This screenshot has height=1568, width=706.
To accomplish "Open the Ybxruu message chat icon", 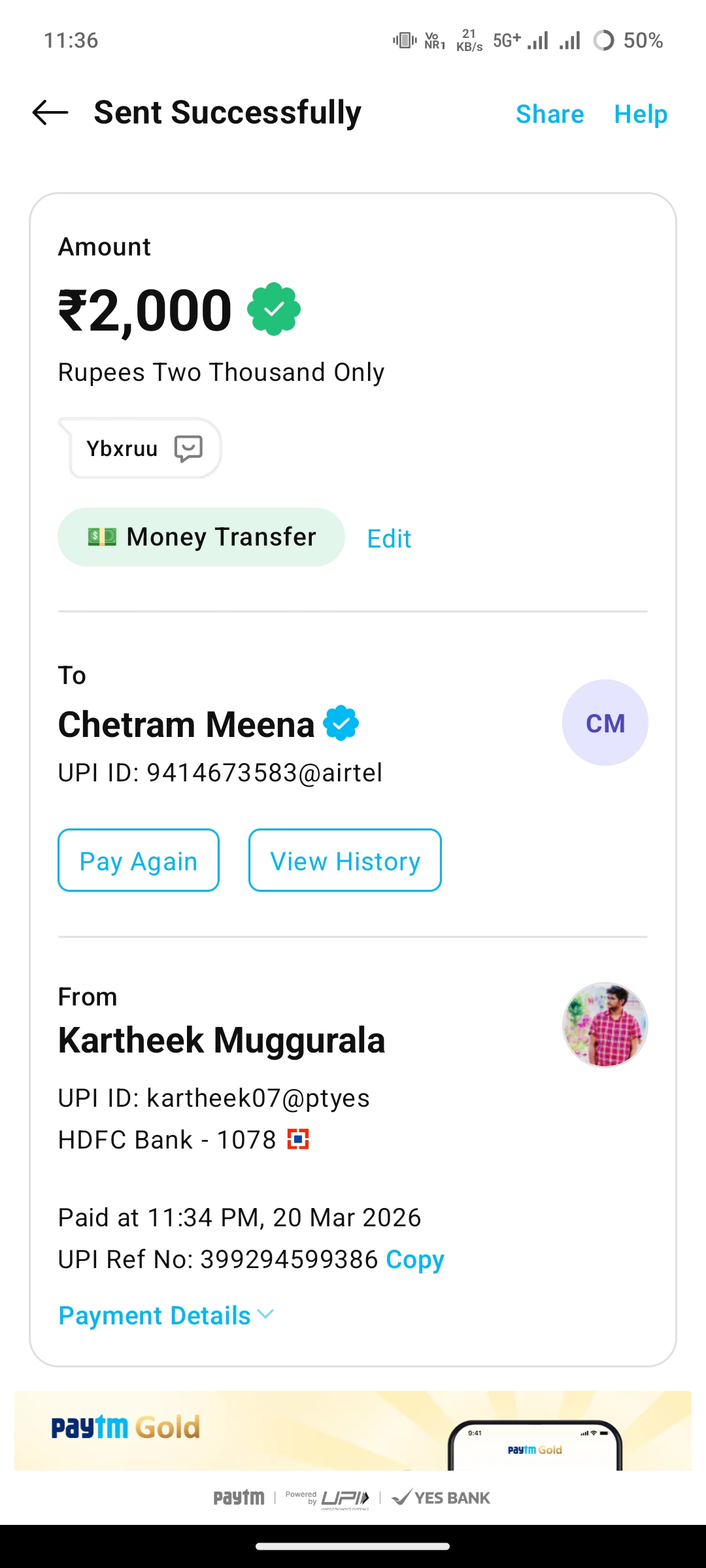I will tap(188, 449).
